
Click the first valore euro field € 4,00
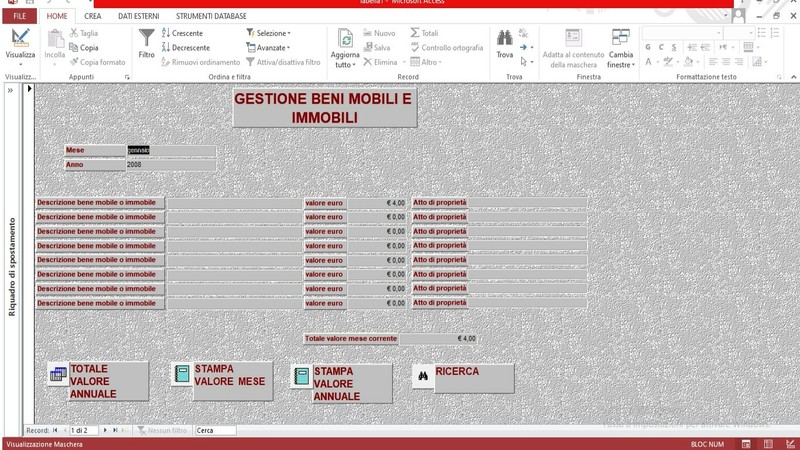click(x=377, y=203)
